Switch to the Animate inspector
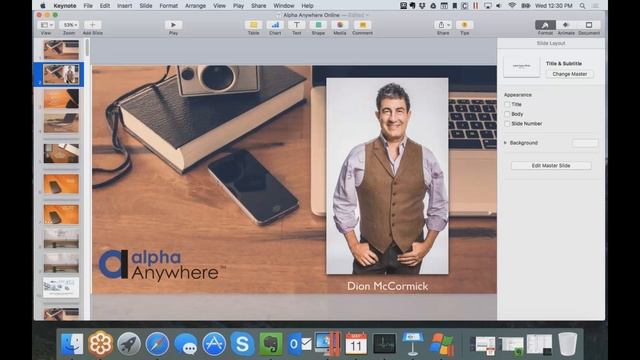The height and width of the screenshot is (360, 640). 566,25
